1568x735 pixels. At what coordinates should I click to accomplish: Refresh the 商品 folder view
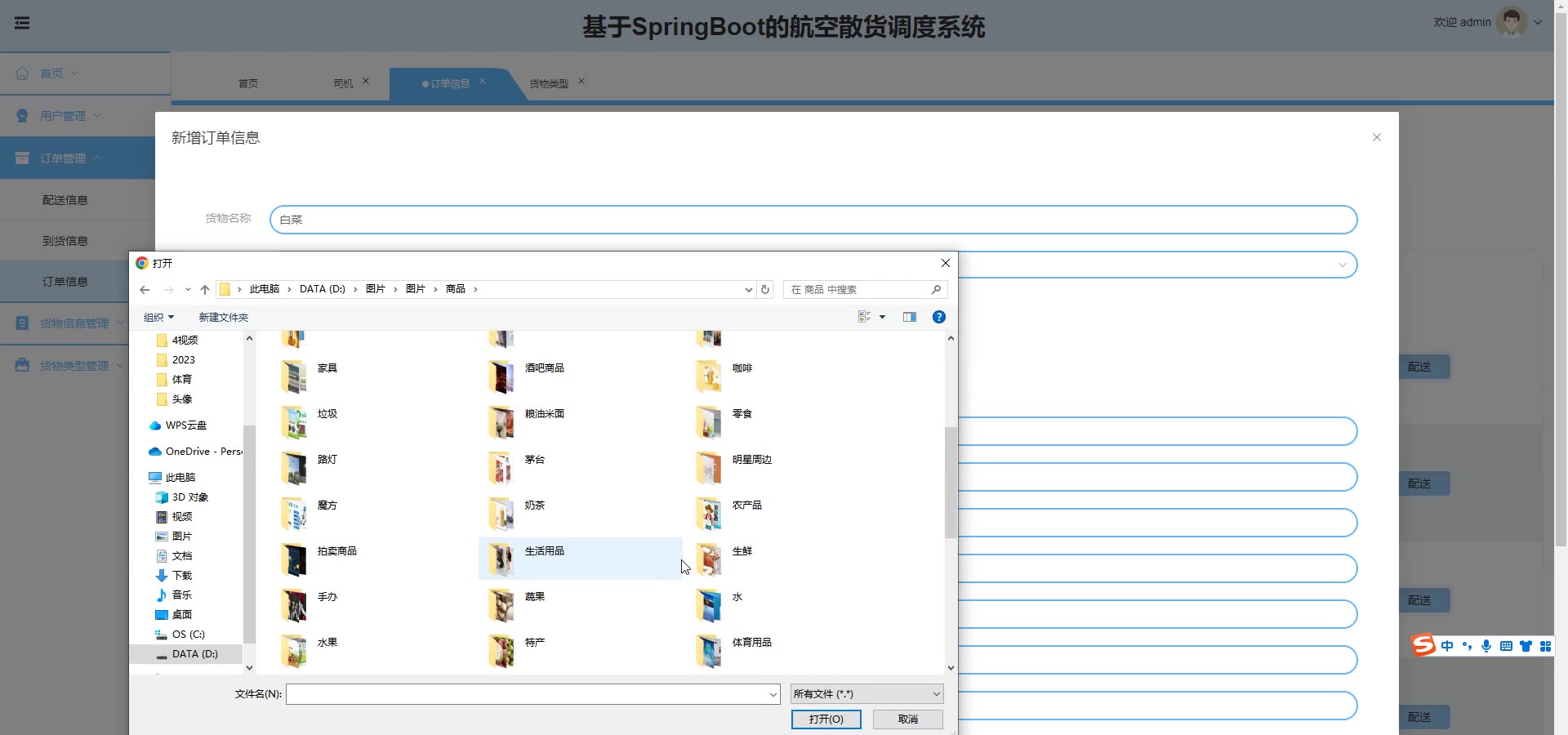click(x=765, y=289)
